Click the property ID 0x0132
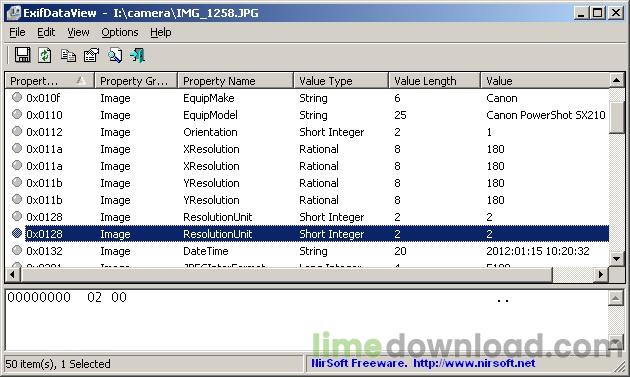Screen dimensions: 630x377 (x=44, y=251)
